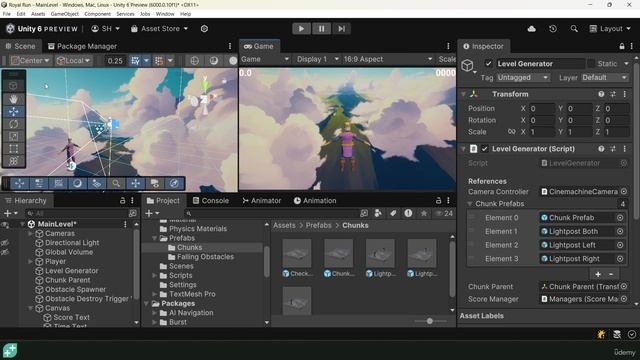Toggle favorites star filter in Project

pyautogui.click(x=424, y=213)
